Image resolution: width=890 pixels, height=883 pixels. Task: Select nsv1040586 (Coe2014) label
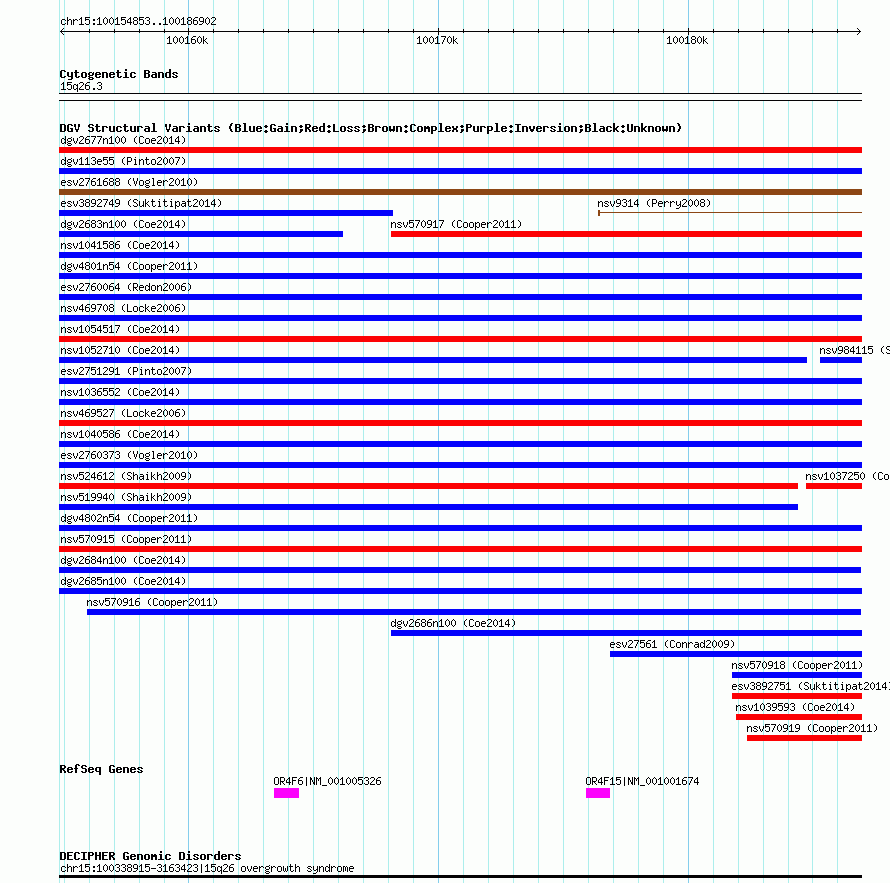120,434
